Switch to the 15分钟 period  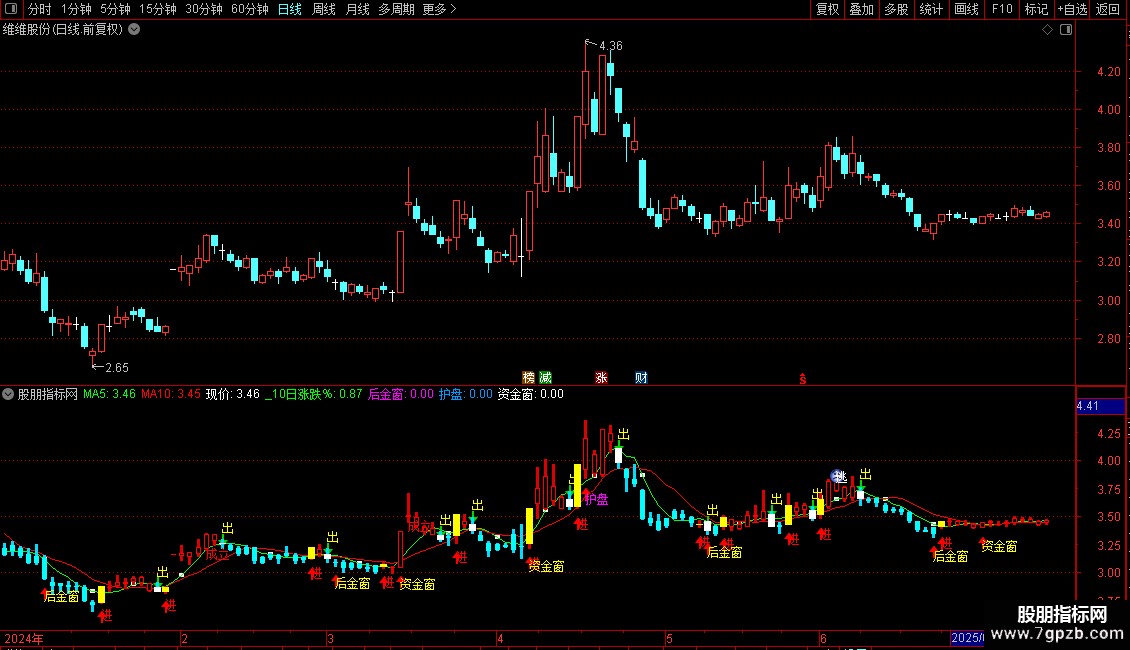[x=158, y=9]
